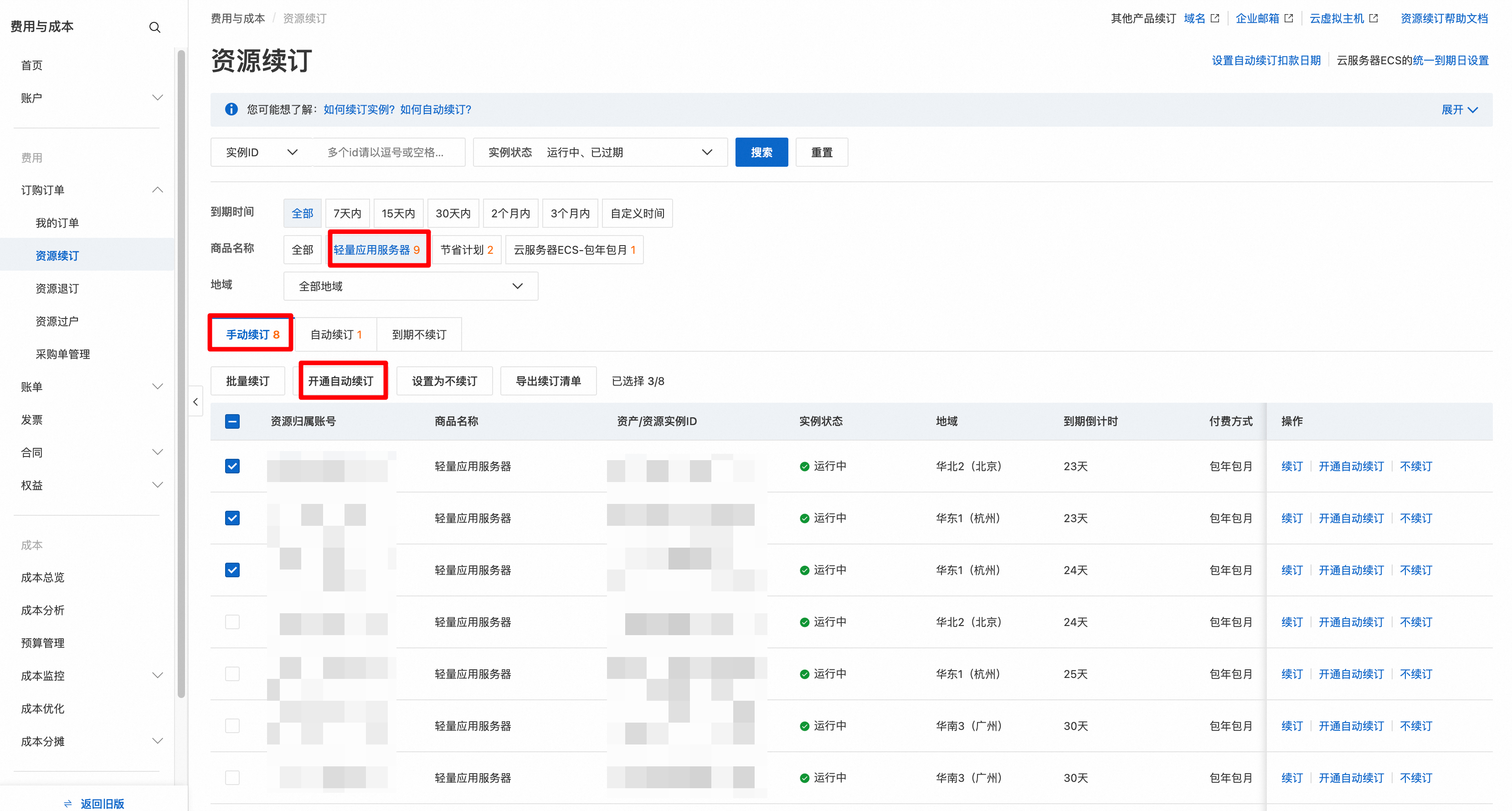The height and width of the screenshot is (811, 1512).
Task: Click 不续订 in the last row (广州 30天)
Action: [x=1416, y=778]
